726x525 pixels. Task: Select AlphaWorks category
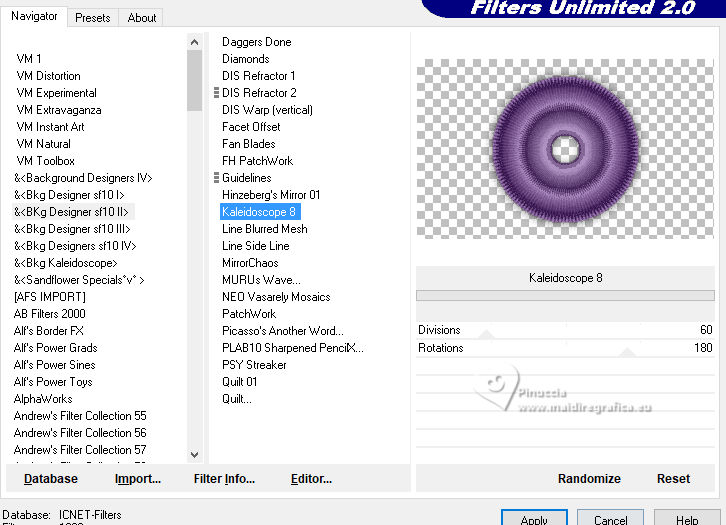point(43,399)
